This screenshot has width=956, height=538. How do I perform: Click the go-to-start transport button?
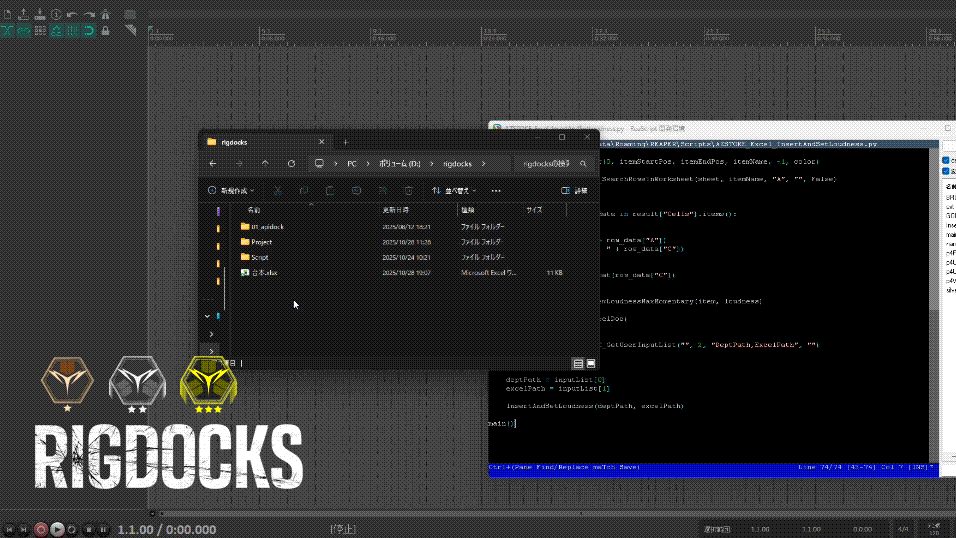(x=9, y=529)
